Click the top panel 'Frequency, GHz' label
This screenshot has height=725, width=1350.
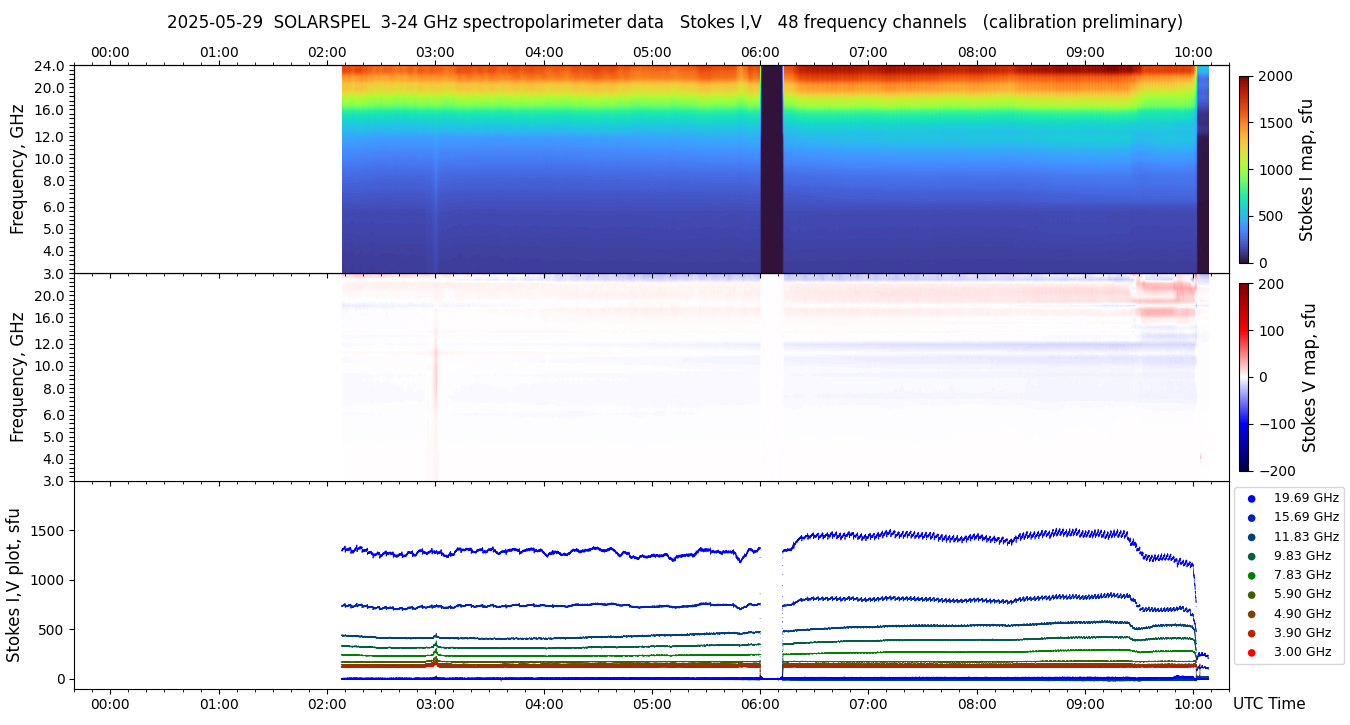coord(17,170)
